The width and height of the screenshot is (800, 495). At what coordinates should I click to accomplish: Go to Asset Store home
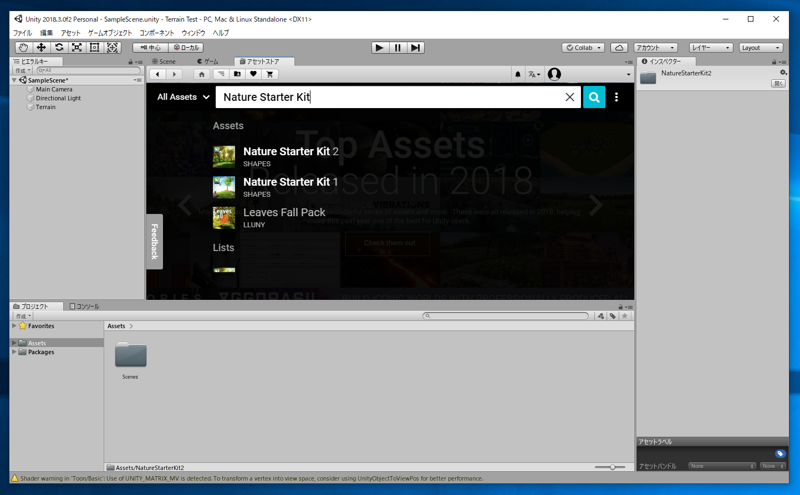tap(202, 74)
